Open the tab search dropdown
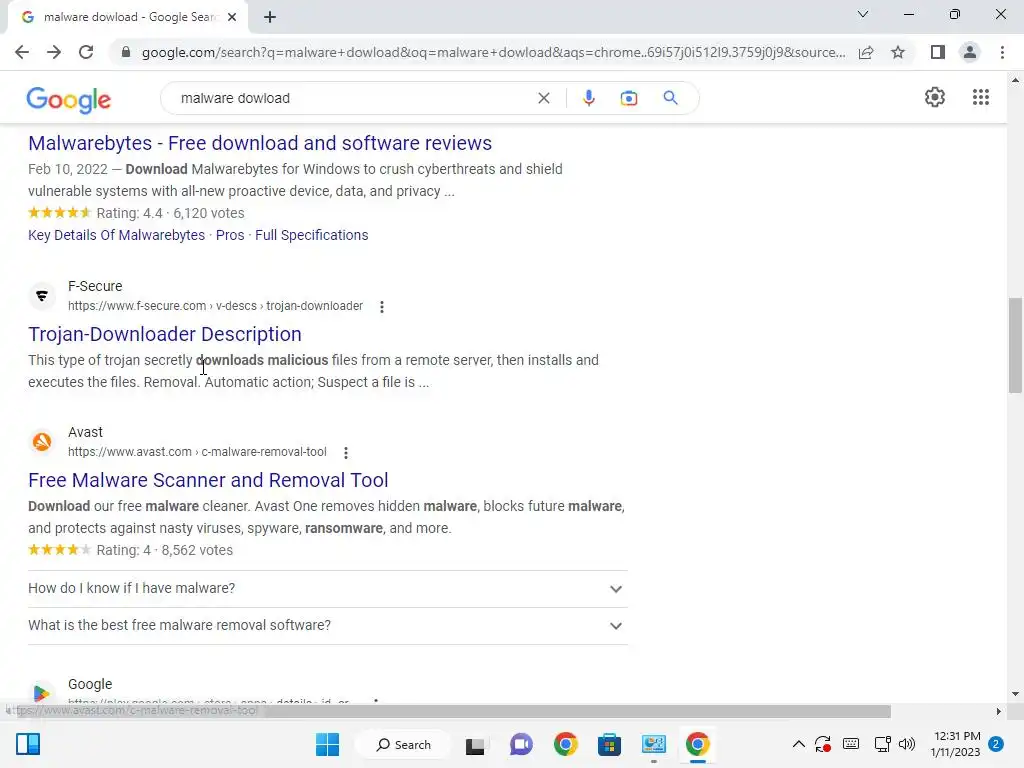The height and width of the screenshot is (768, 1024). [x=863, y=14]
